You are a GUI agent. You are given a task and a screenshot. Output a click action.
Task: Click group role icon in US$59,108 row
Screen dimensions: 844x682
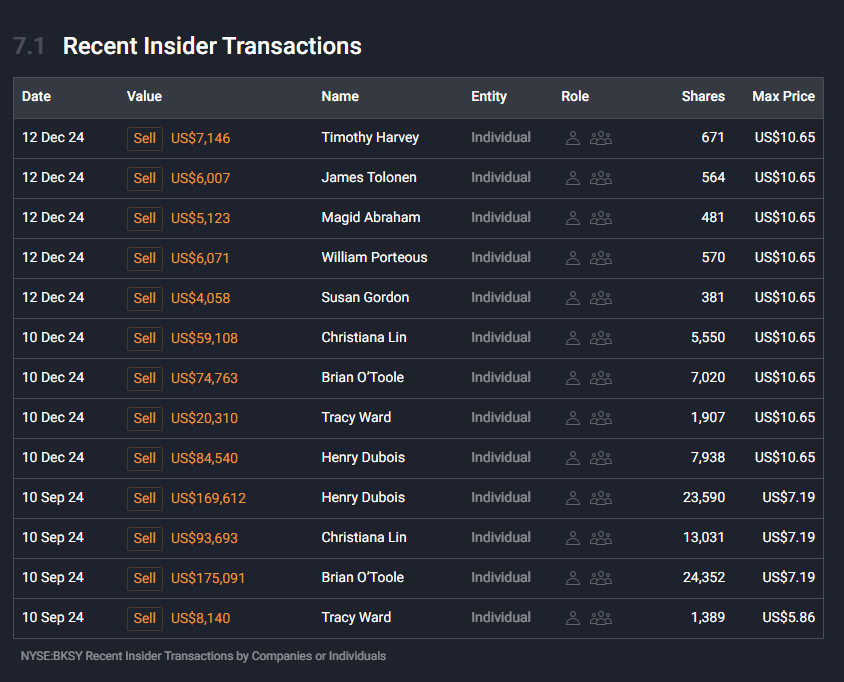(x=601, y=338)
